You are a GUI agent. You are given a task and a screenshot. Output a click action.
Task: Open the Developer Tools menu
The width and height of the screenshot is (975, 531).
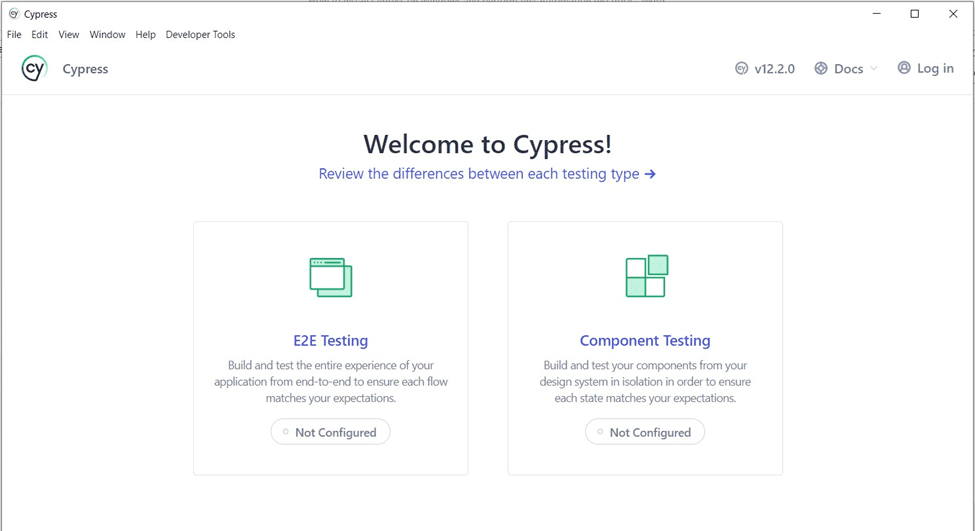[x=200, y=34]
